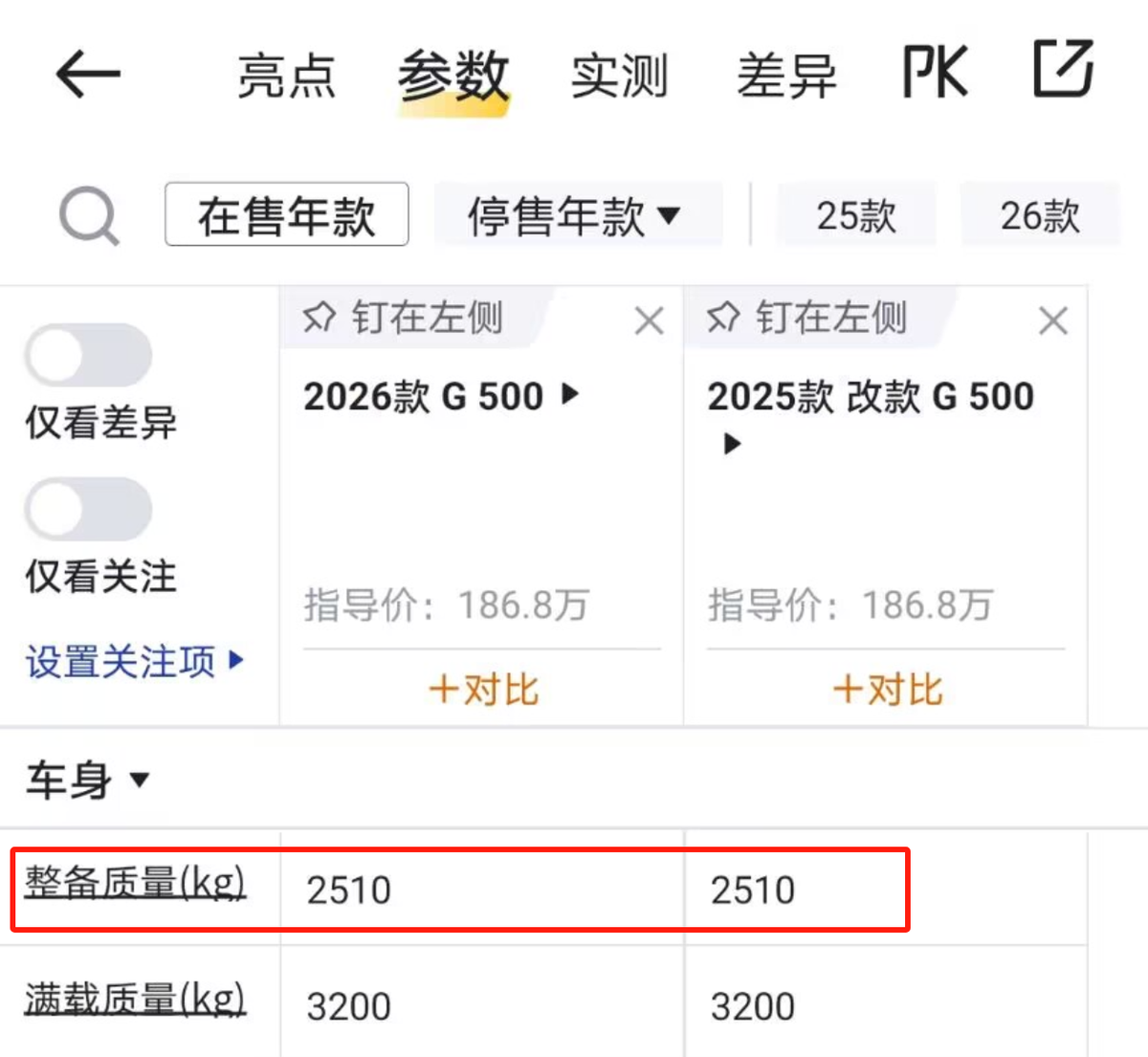
Task: Tap the share icon at top right
Action: [x=1063, y=69]
